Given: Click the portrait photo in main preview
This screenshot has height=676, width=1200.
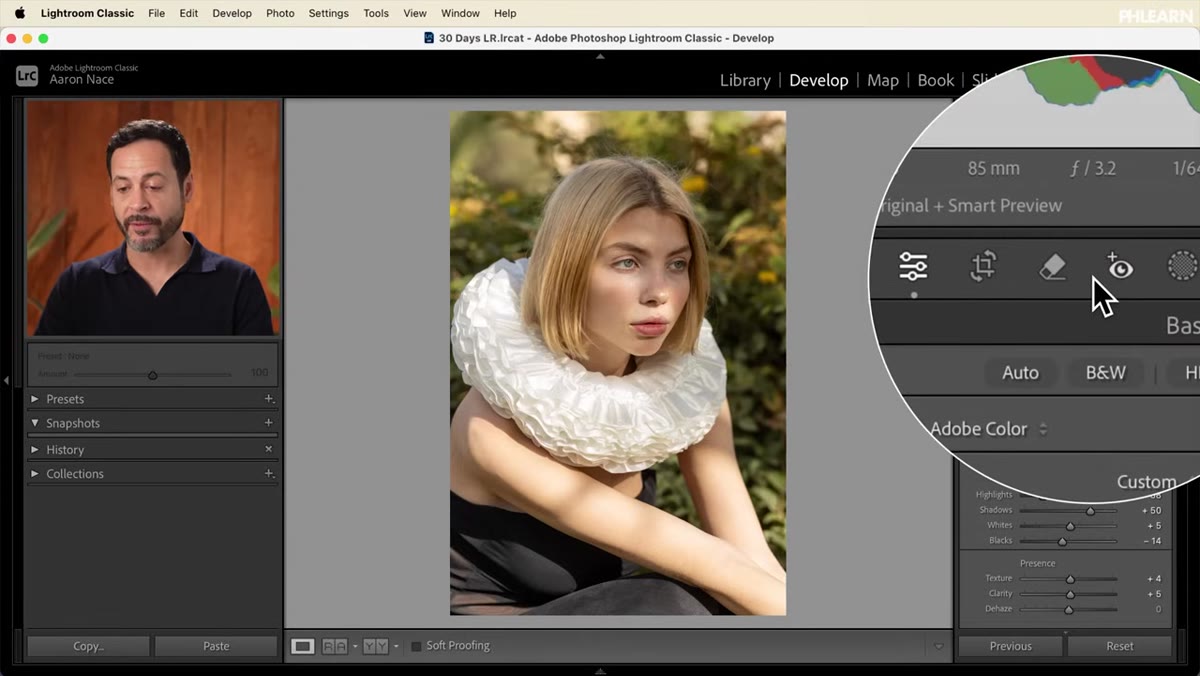Looking at the screenshot, I should 618,363.
